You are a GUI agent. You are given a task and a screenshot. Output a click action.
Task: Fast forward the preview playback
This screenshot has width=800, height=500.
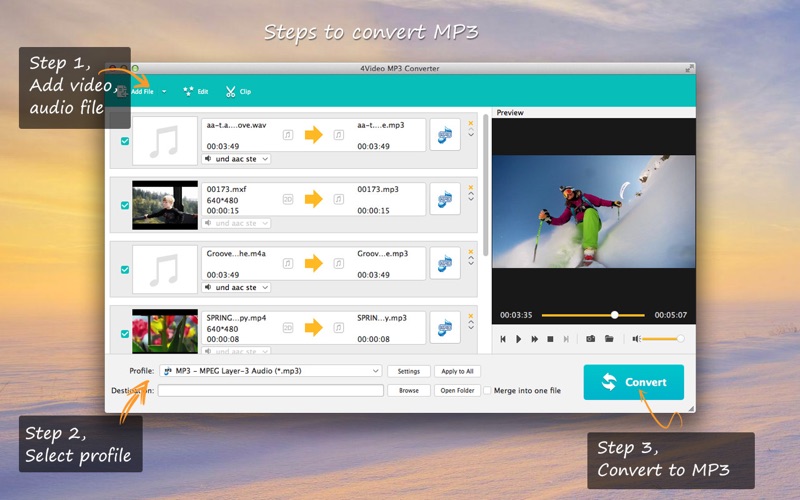click(x=535, y=339)
